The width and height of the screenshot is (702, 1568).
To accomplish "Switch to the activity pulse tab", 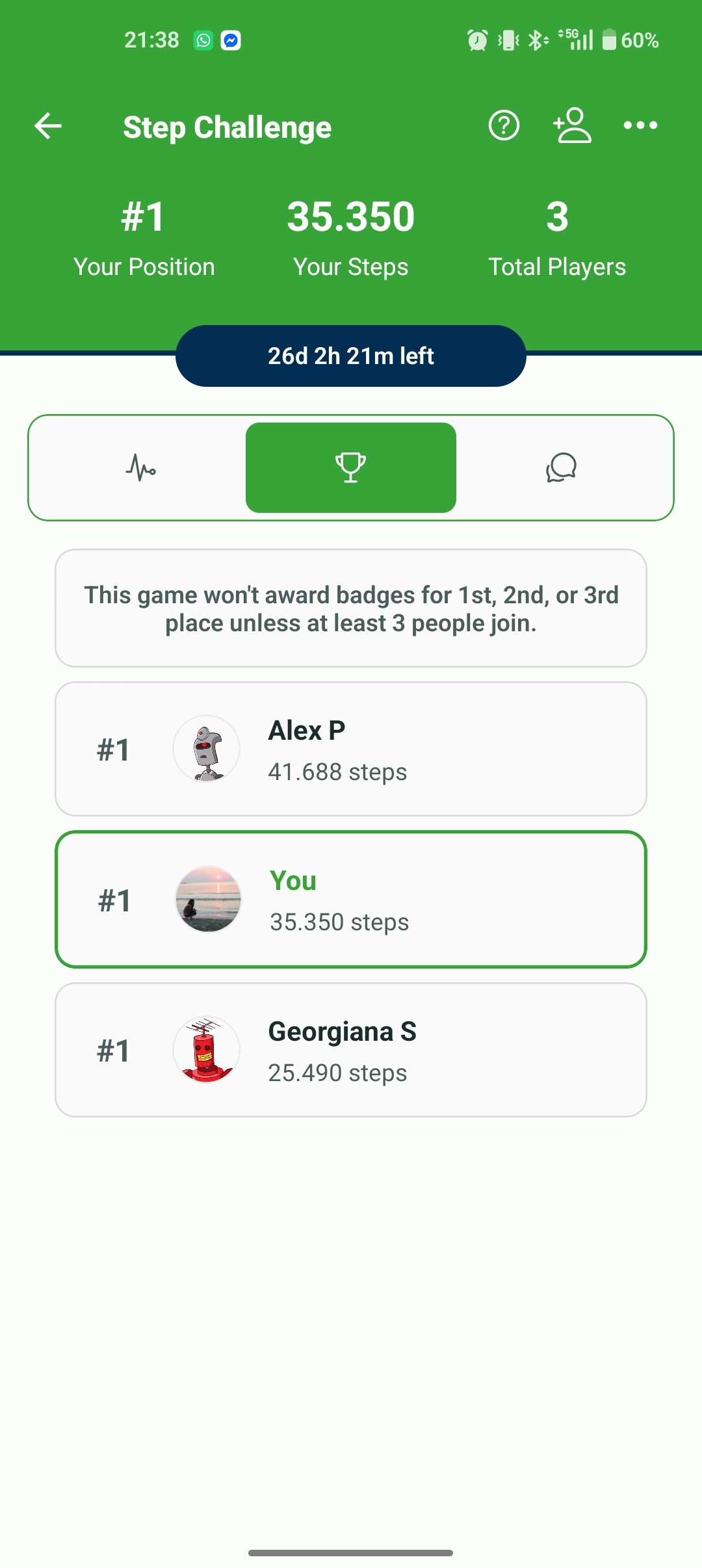I will (x=140, y=467).
